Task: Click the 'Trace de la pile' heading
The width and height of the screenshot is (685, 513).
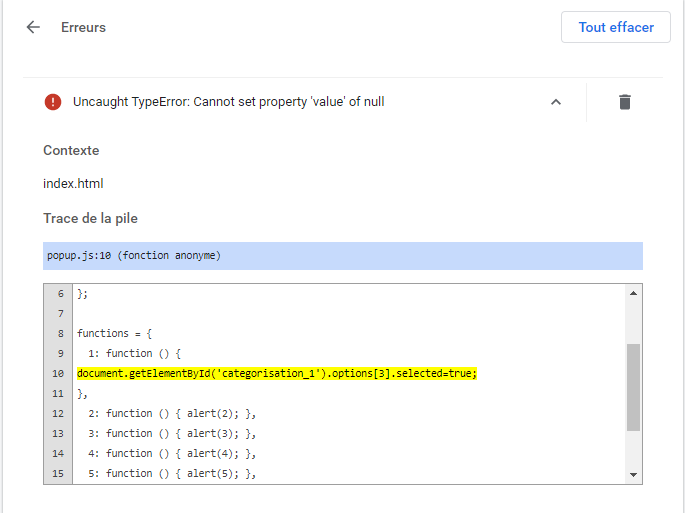Action: pyautogui.click(x=91, y=218)
